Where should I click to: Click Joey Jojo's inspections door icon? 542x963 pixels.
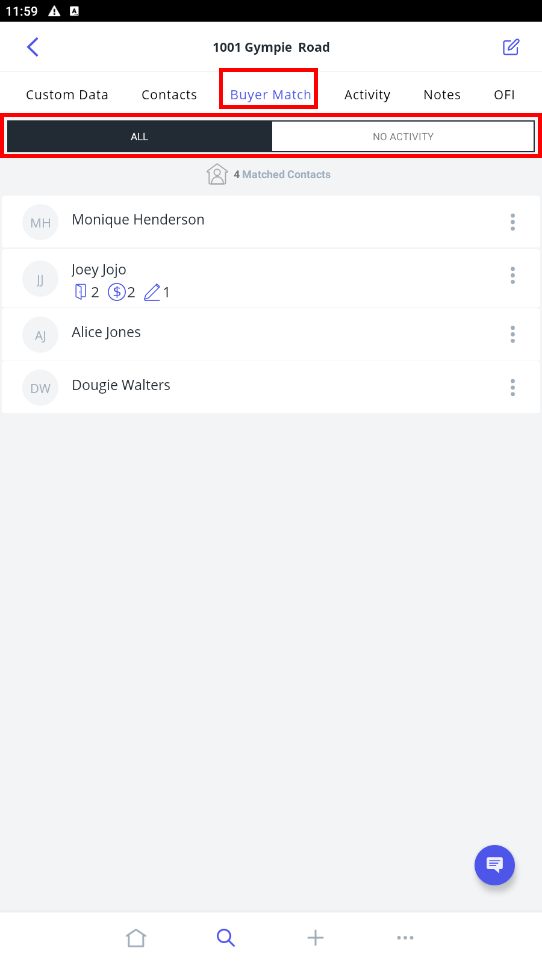click(x=80, y=292)
